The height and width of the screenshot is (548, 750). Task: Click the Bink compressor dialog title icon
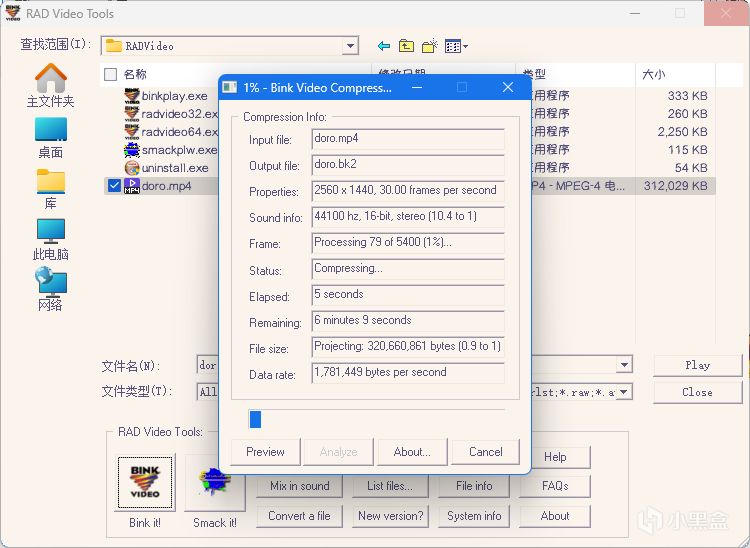230,88
